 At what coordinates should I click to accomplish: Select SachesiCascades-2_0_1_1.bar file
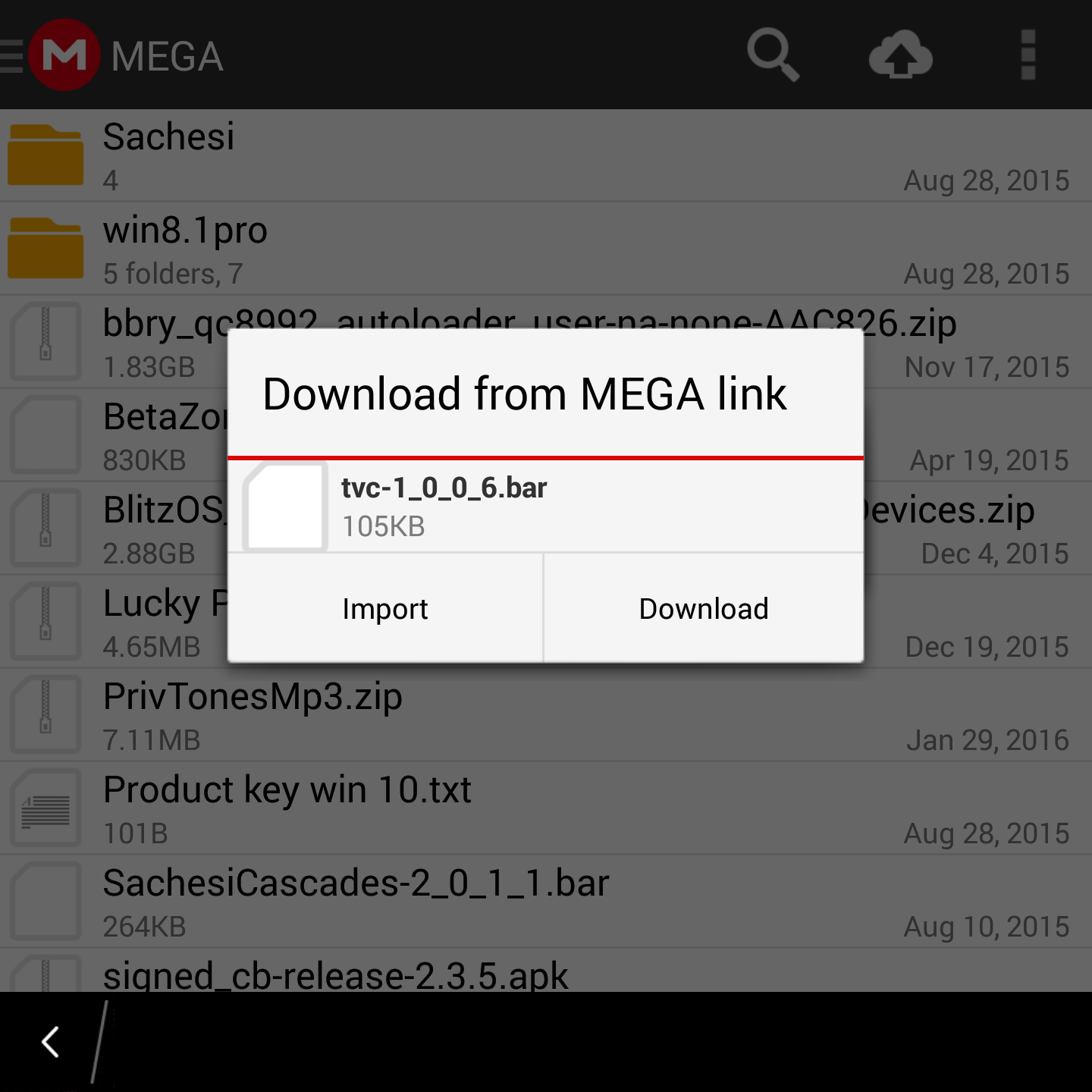pyautogui.click(x=546, y=901)
